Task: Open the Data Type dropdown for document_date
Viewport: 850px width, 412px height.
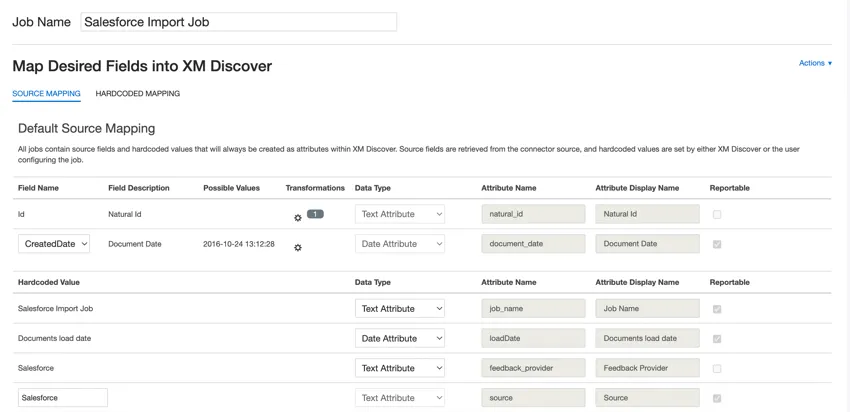Action: click(399, 244)
